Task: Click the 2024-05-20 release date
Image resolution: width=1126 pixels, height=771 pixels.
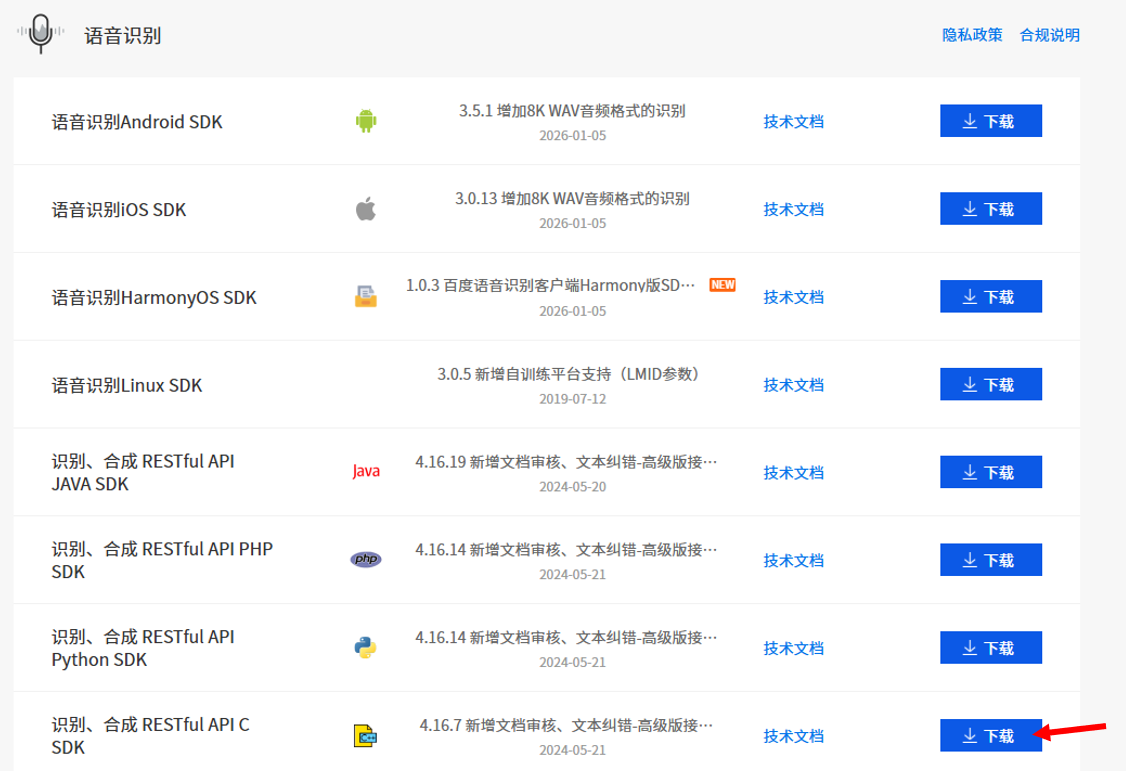Action: (572, 486)
